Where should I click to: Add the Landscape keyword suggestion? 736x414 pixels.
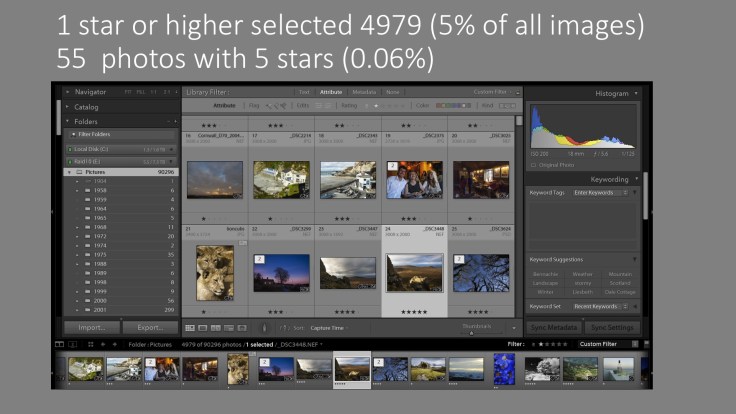(545, 283)
